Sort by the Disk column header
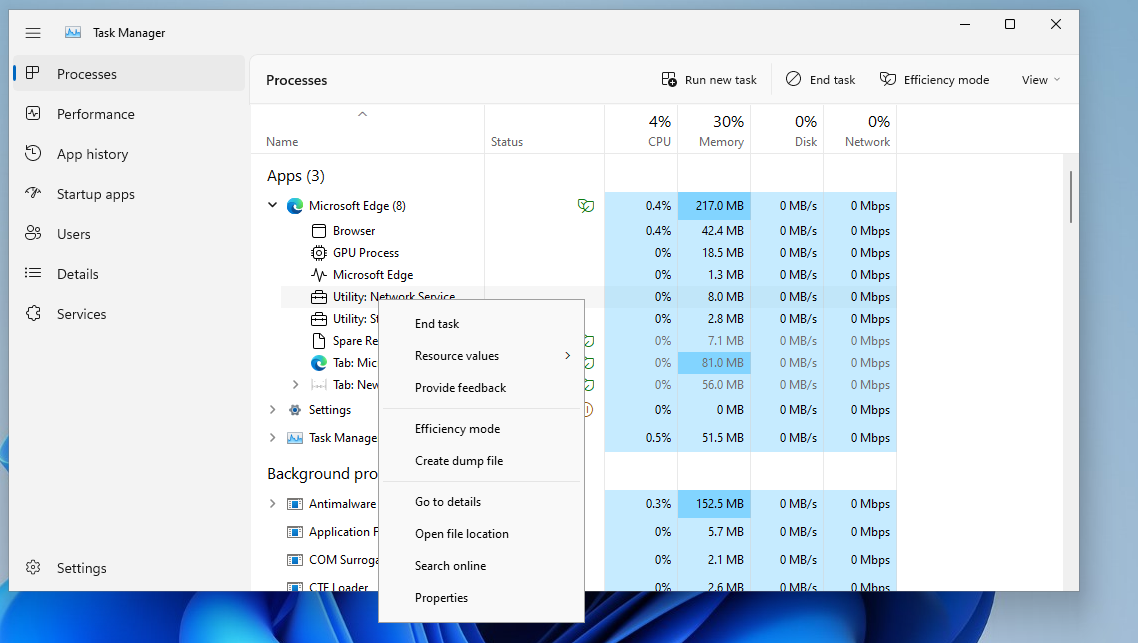The image size is (1138, 643). click(787, 129)
